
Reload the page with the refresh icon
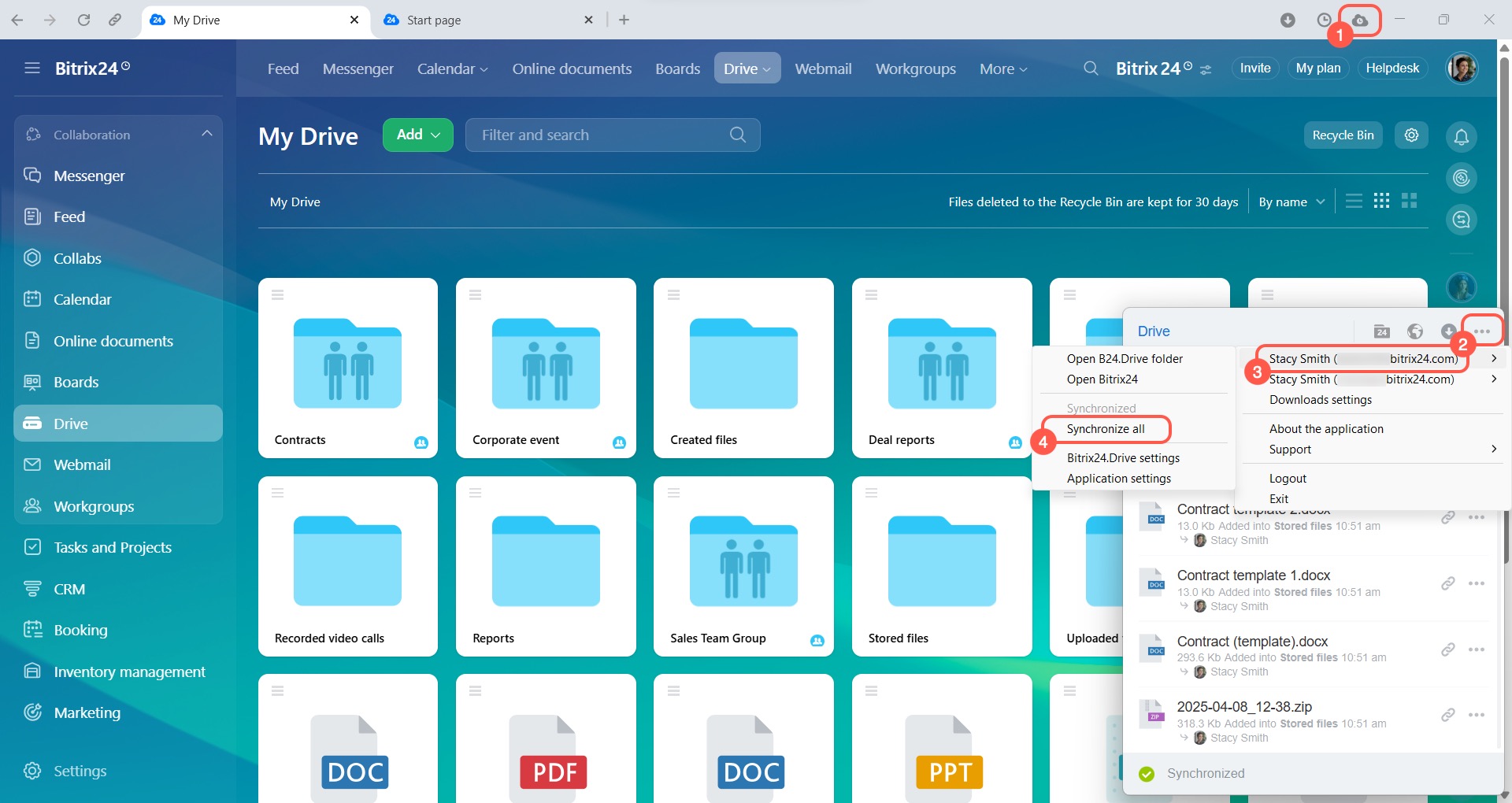click(x=83, y=20)
